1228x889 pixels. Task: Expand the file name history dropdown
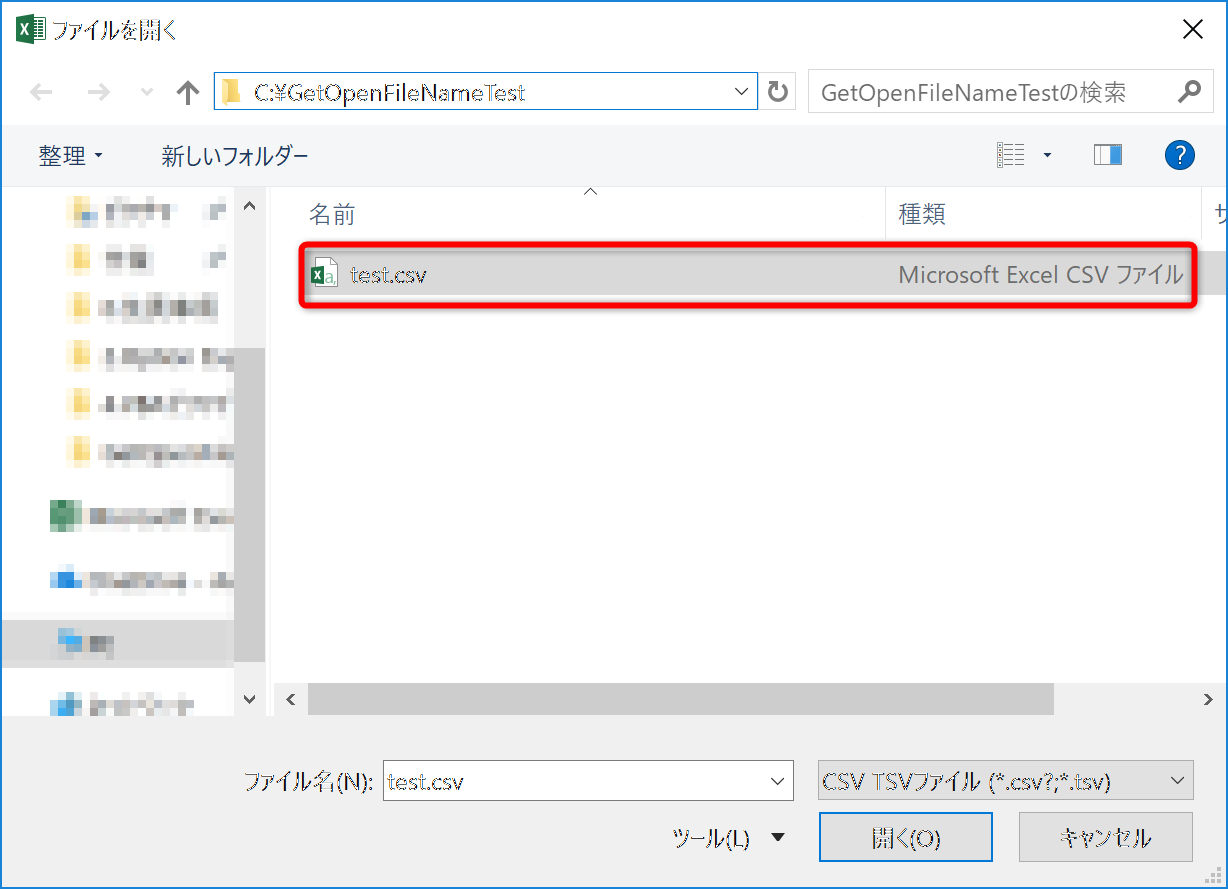tap(777, 781)
